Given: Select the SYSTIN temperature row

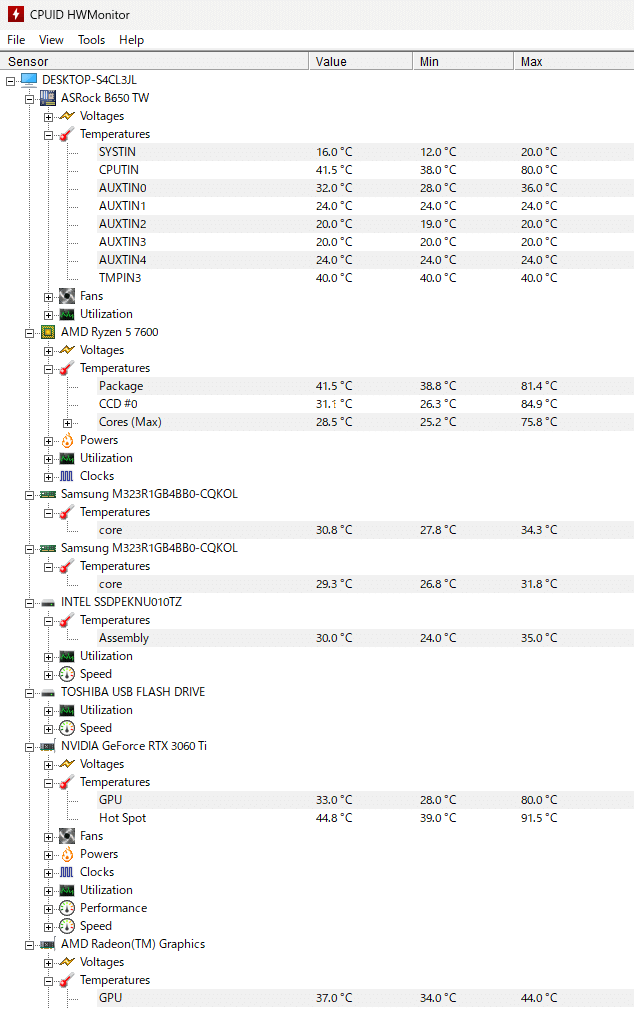Looking at the screenshot, I should 365,152.
